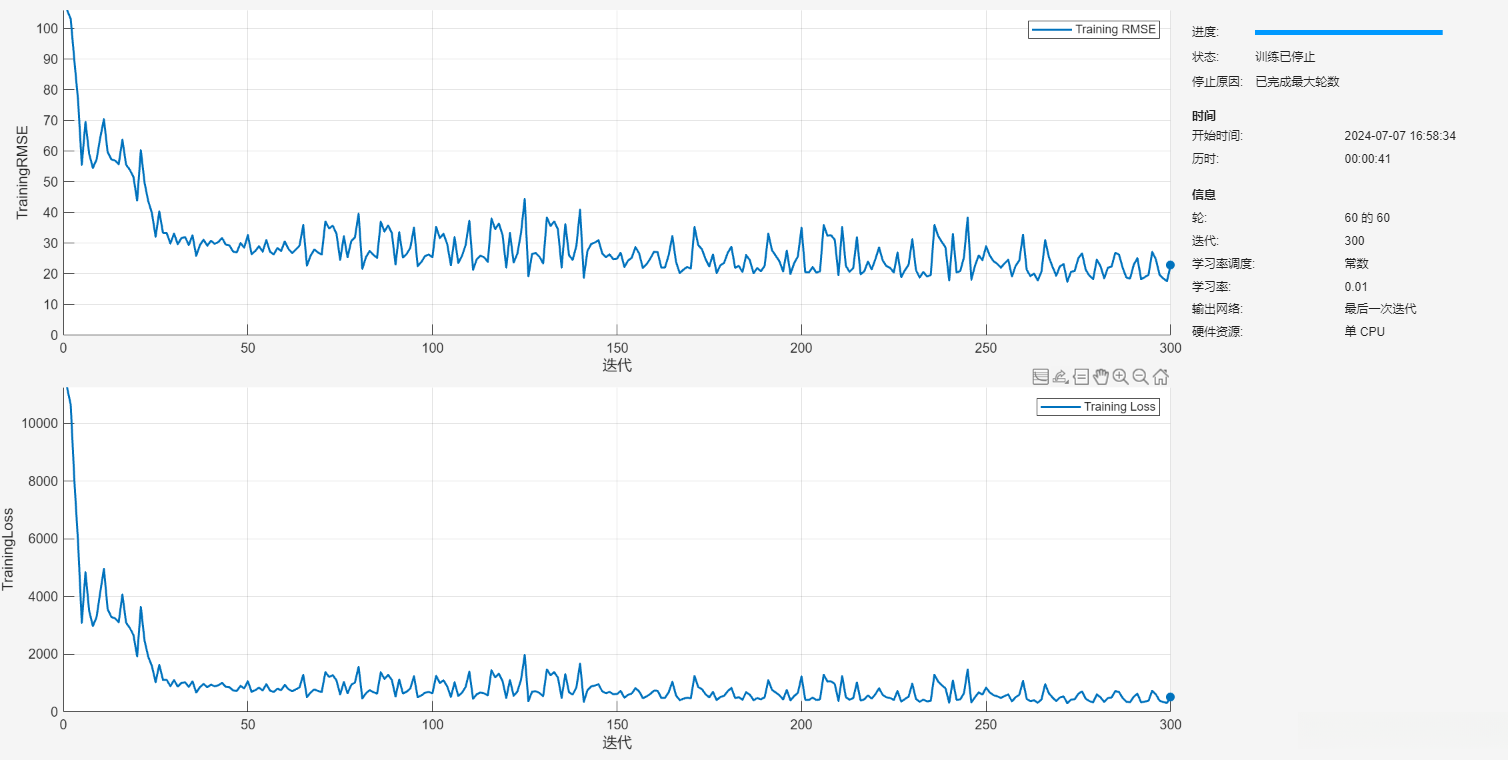This screenshot has height=760, width=1508.
Task: Click the 停止原因: label
Action: click(x=1217, y=82)
